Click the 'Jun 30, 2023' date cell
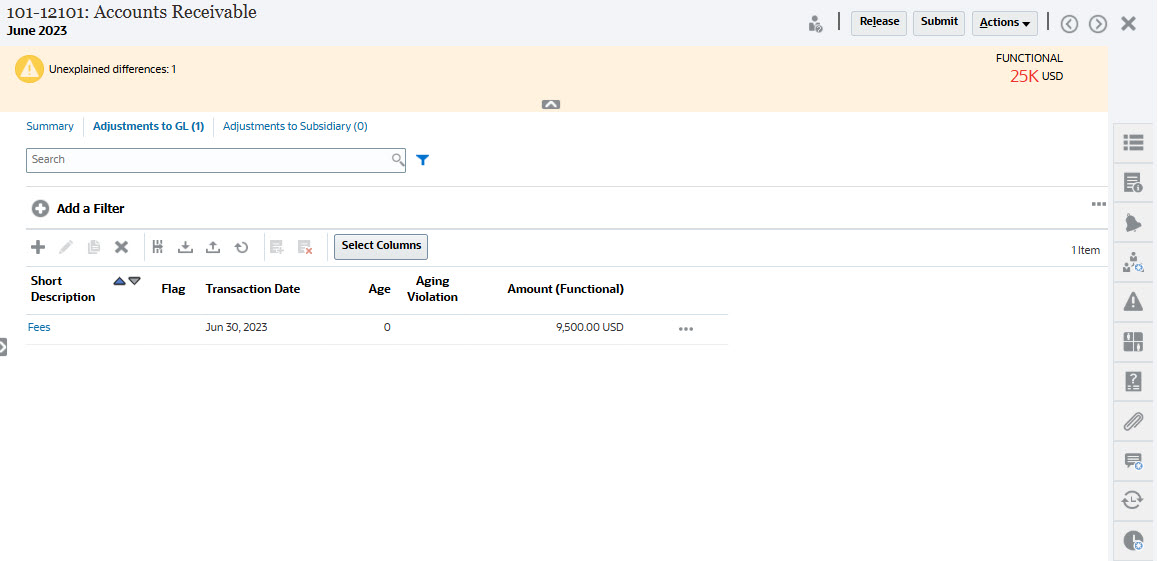Screen dimensions: 1158x561 click(x=236, y=327)
